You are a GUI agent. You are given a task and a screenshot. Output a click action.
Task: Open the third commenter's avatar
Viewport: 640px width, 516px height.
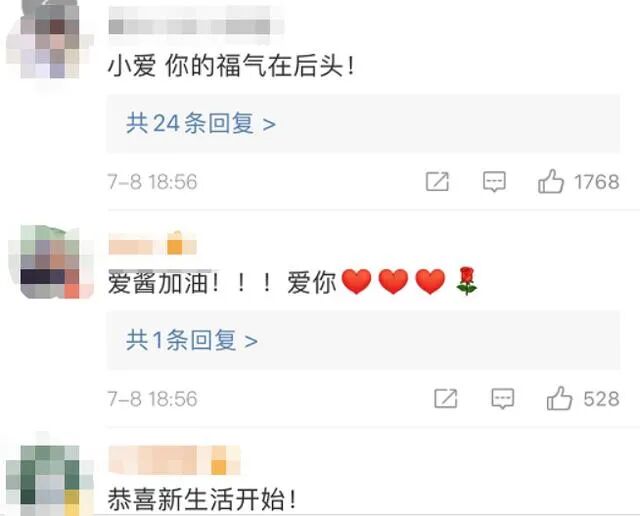(49, 478)
